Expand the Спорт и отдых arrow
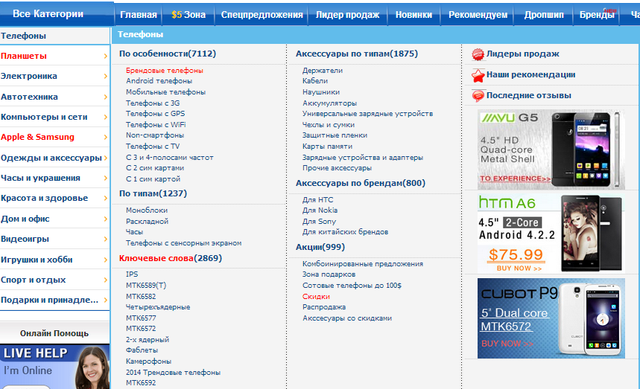This screenshot has width=640, height=389. pos(105,280)
